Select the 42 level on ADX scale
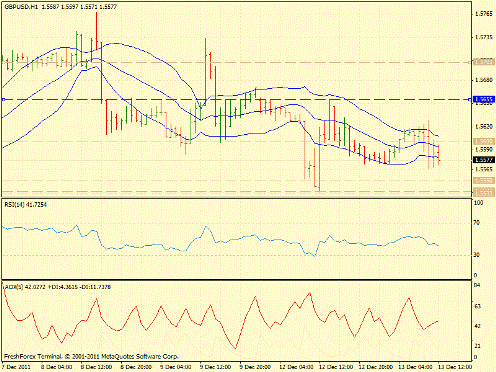 click(x=477, y=326)
